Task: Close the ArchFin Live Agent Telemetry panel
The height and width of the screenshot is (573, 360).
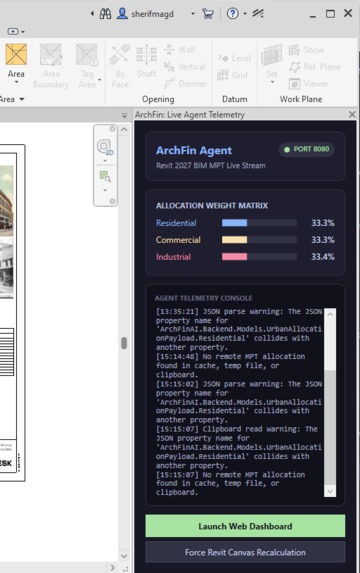Action: coord(352,114)
